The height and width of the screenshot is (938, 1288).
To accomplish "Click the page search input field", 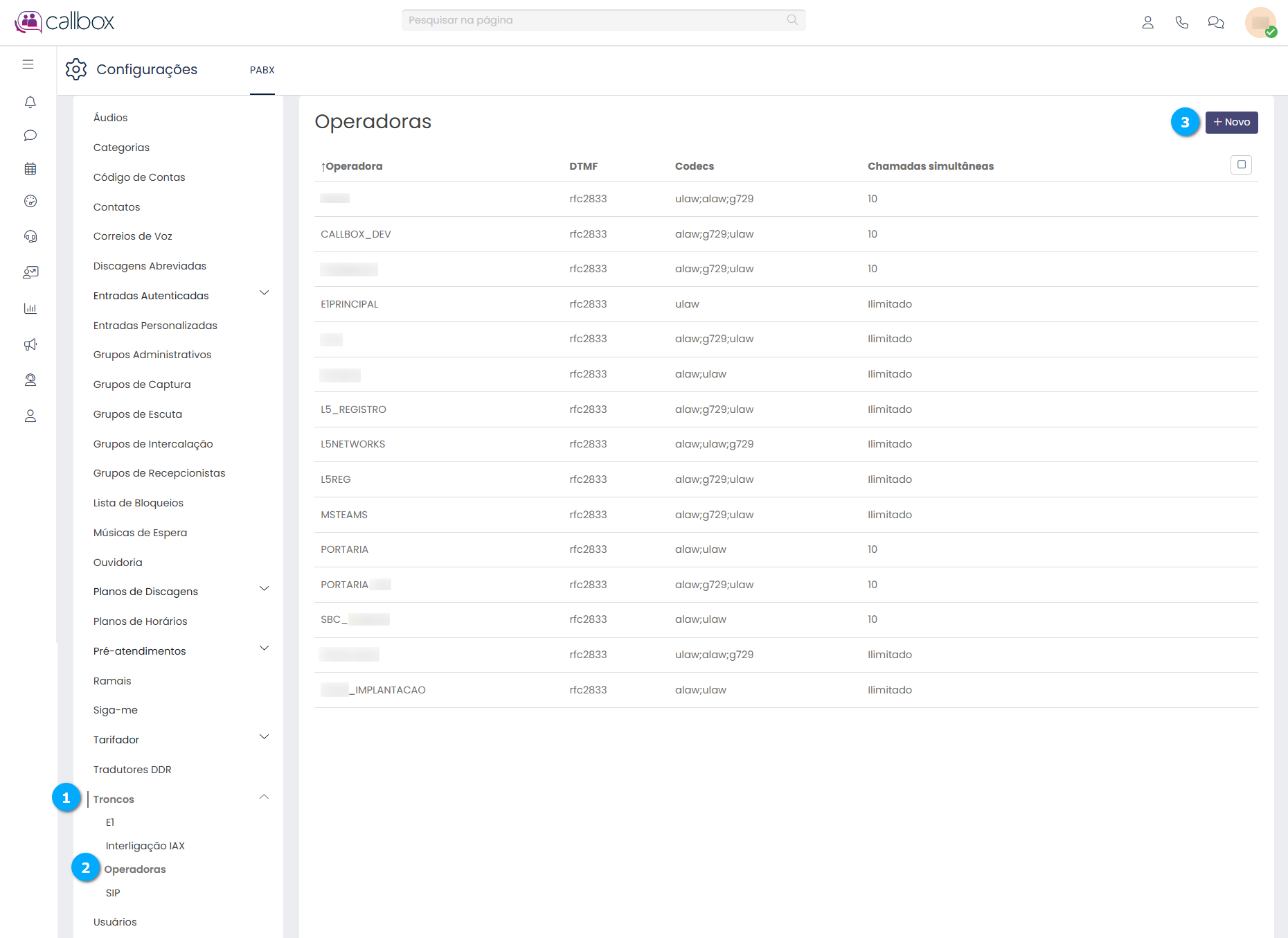I will point(596,20).
